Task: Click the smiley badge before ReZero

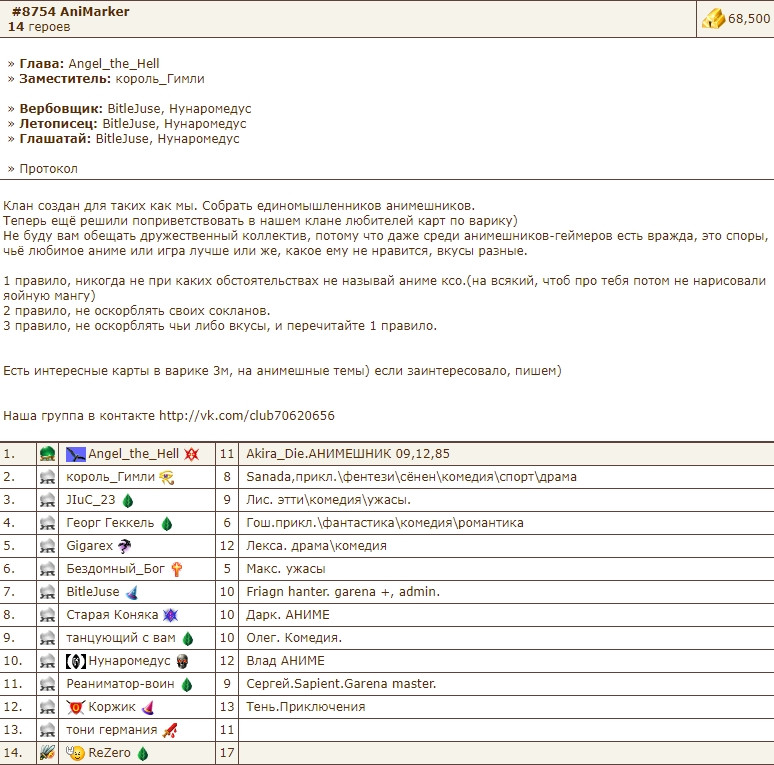Action: pyautogui.click(x=76, y=753)
